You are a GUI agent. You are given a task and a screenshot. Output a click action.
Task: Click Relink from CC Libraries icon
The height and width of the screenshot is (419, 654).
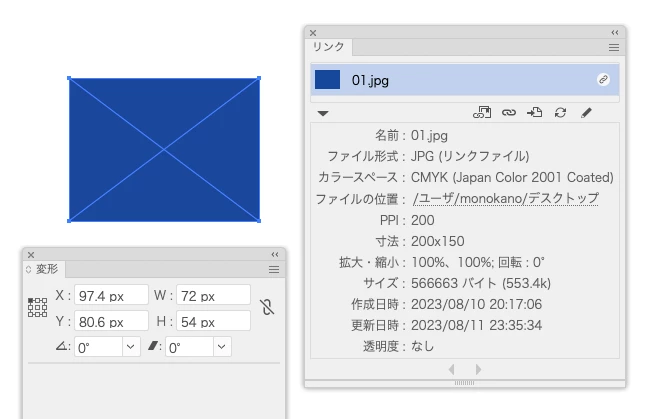pyautogui.click(x=482, y=113)
